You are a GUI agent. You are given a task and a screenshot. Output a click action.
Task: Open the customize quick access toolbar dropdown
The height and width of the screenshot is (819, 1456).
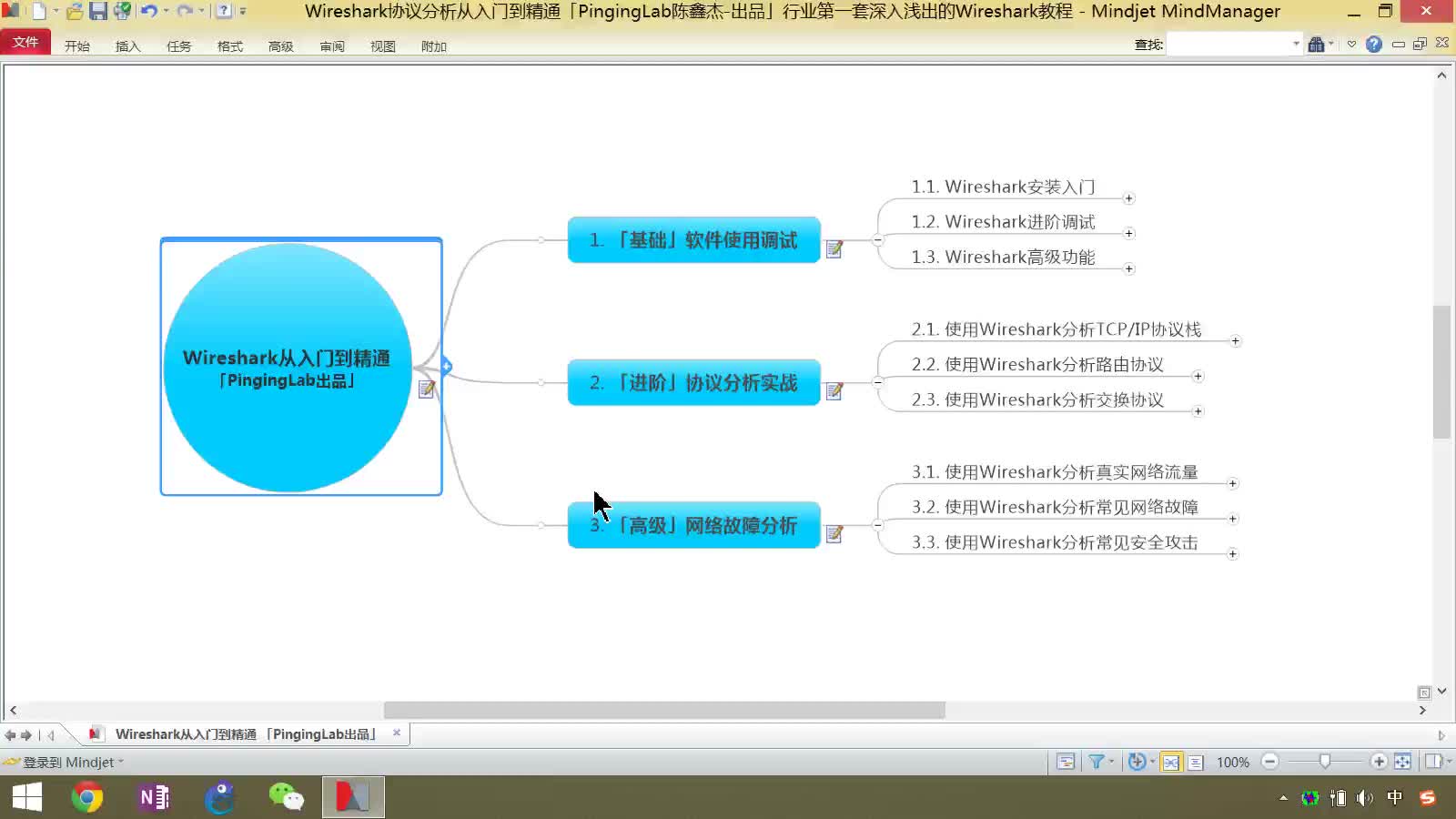coord(243,12)
